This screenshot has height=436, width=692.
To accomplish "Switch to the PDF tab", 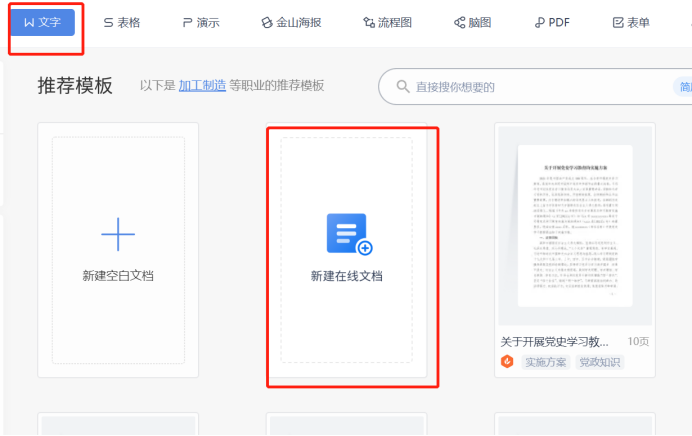I will point(552,23).
